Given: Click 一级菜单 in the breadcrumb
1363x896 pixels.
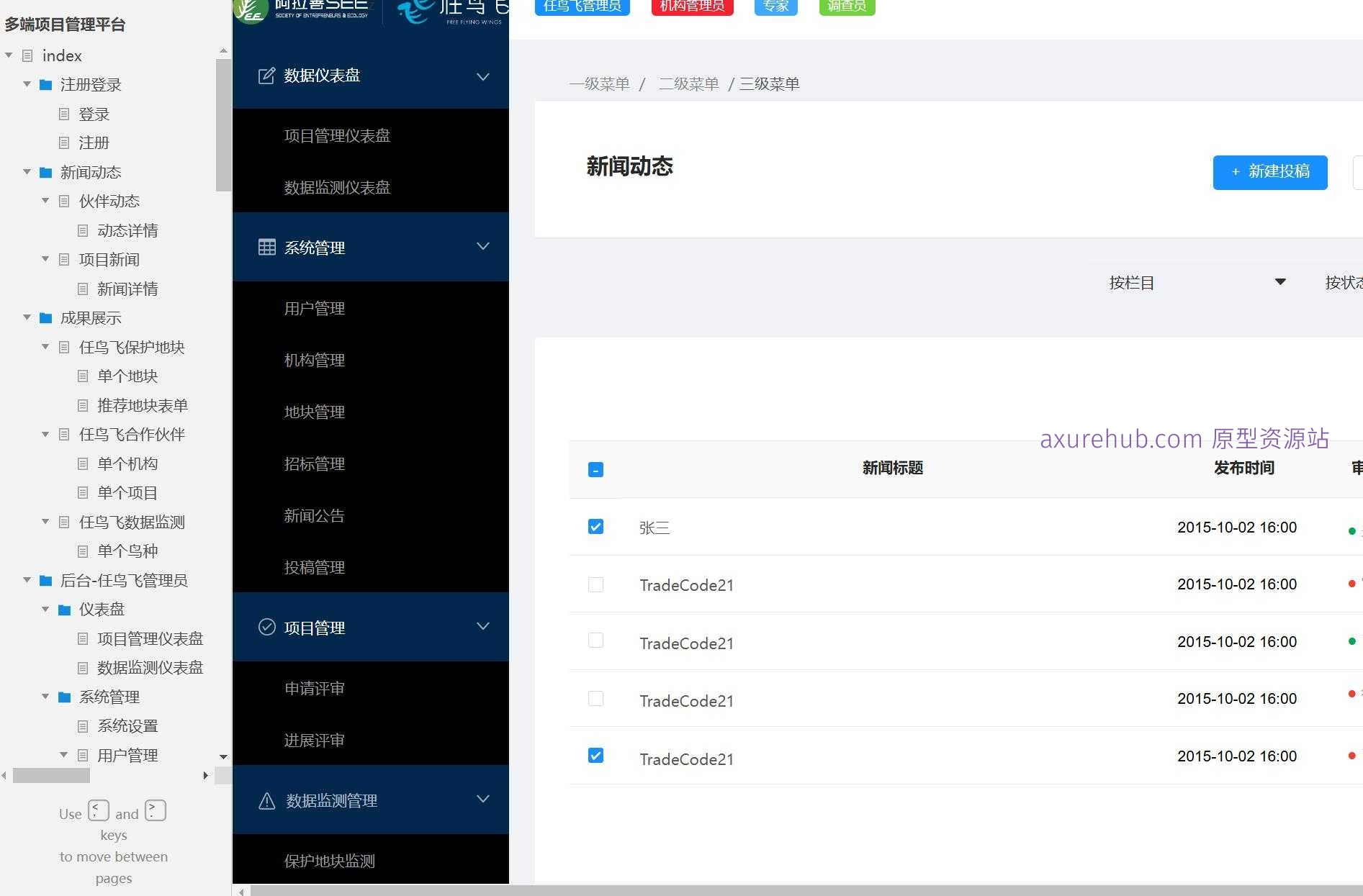Looking at the screenshot, I should click(x=600, y=83).
